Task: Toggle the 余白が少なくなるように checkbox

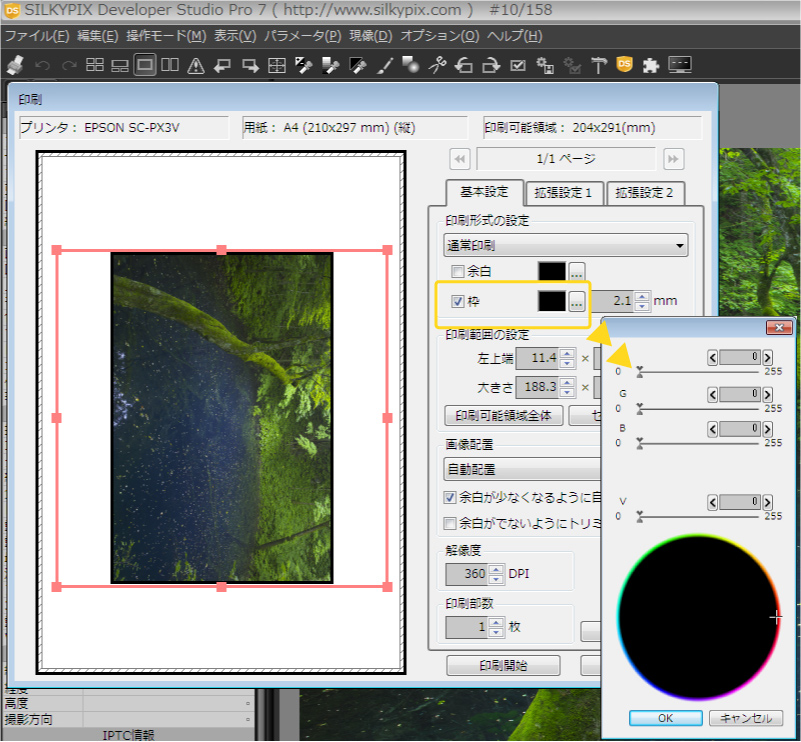Action: pyautogui.click(x=450, y=497)
